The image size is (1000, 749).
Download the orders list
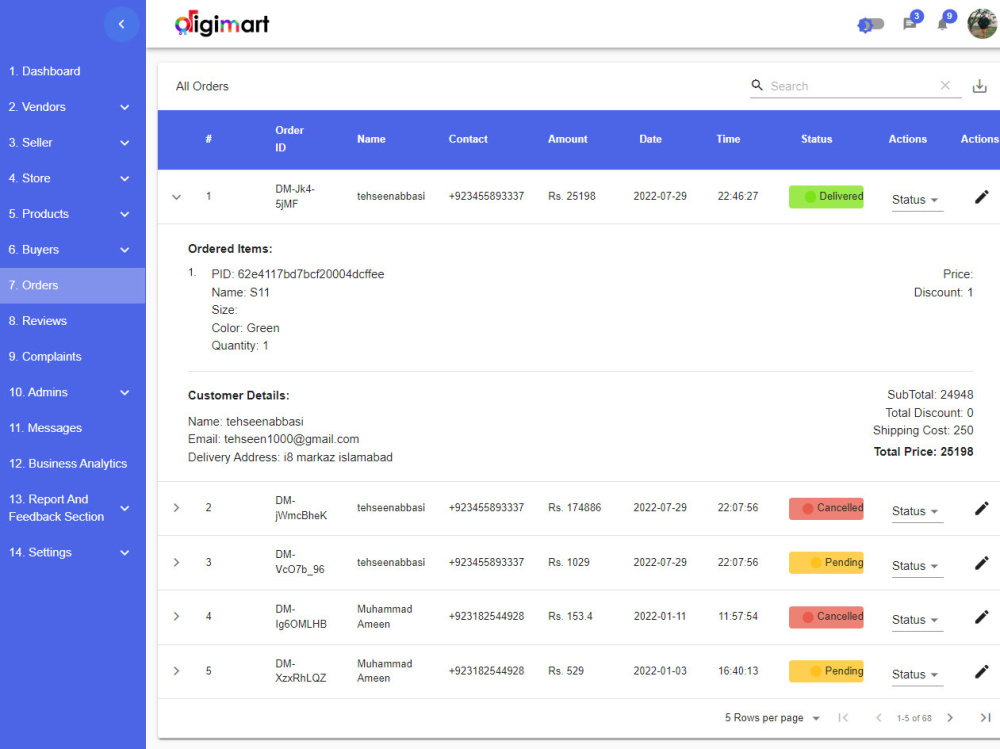[980, 86]
